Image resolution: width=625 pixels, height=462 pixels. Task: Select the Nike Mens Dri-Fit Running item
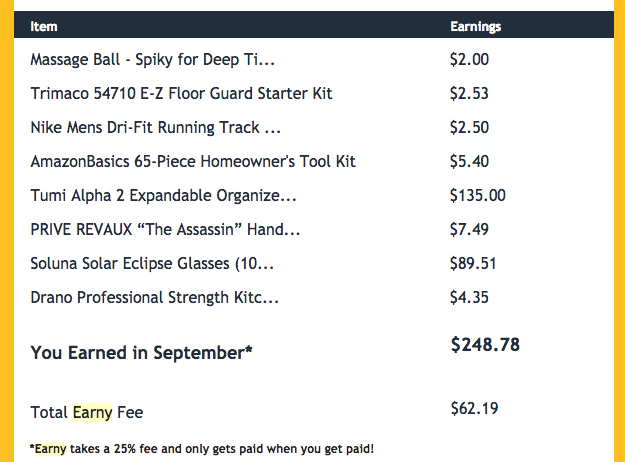(155, 127)
